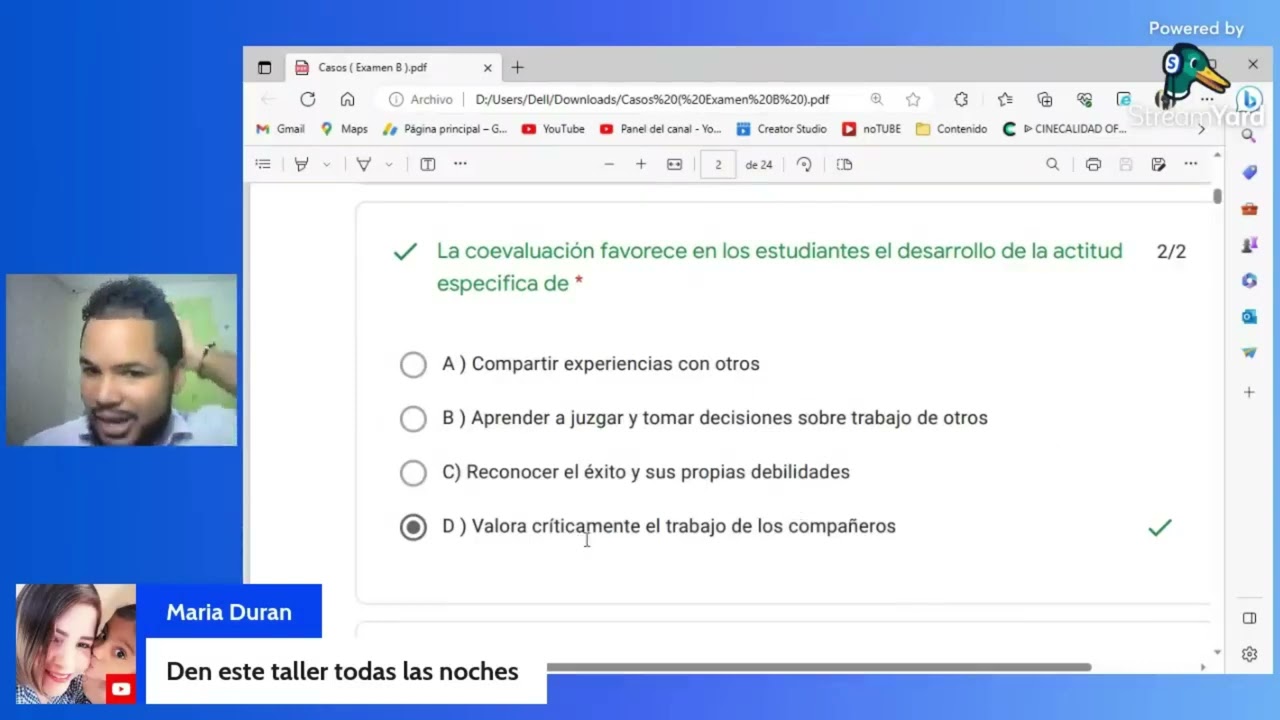Click the address bar with the PDF path
The image size is (1280, 720).
[652, 99]
